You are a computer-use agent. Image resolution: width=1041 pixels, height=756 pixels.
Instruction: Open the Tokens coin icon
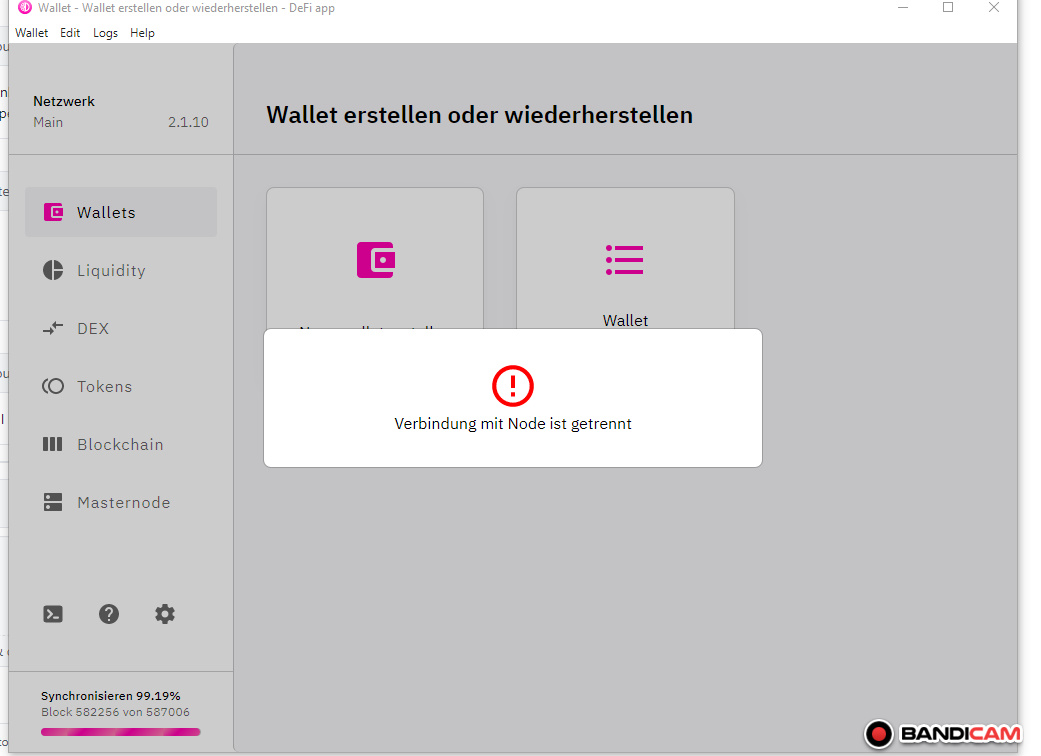click(x=53, y=386)
